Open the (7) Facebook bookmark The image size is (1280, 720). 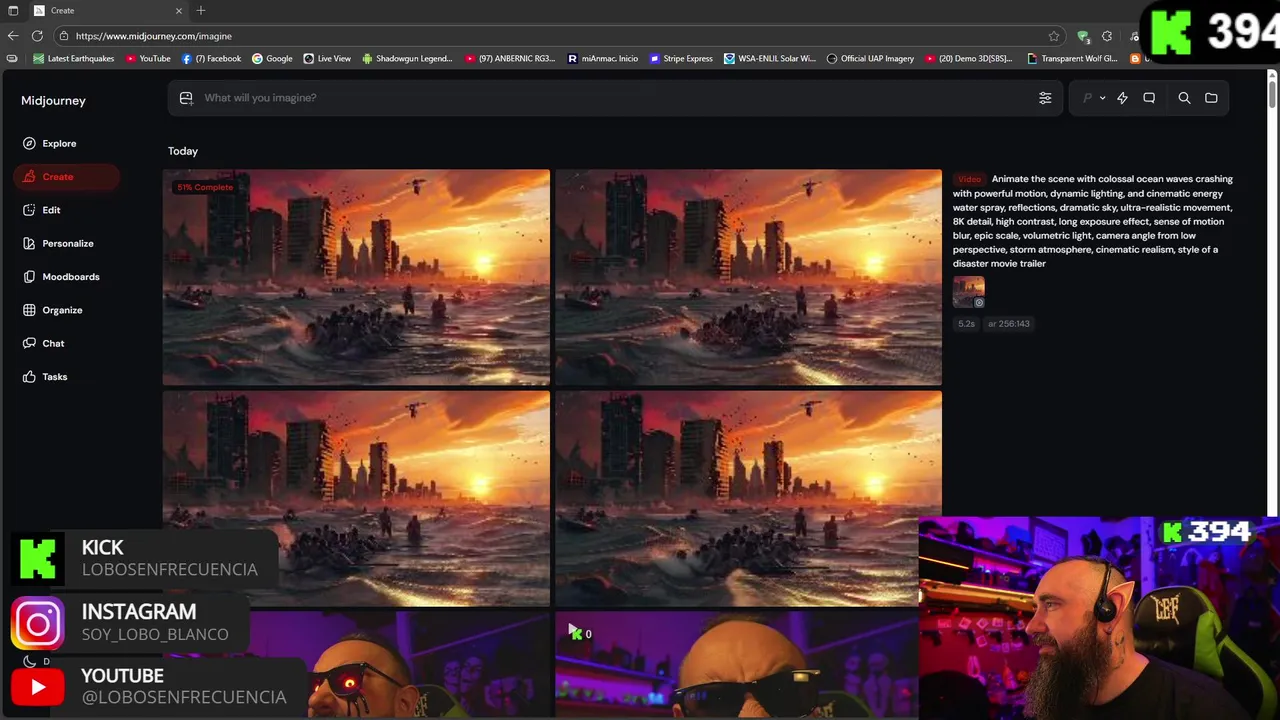(211, 59)
